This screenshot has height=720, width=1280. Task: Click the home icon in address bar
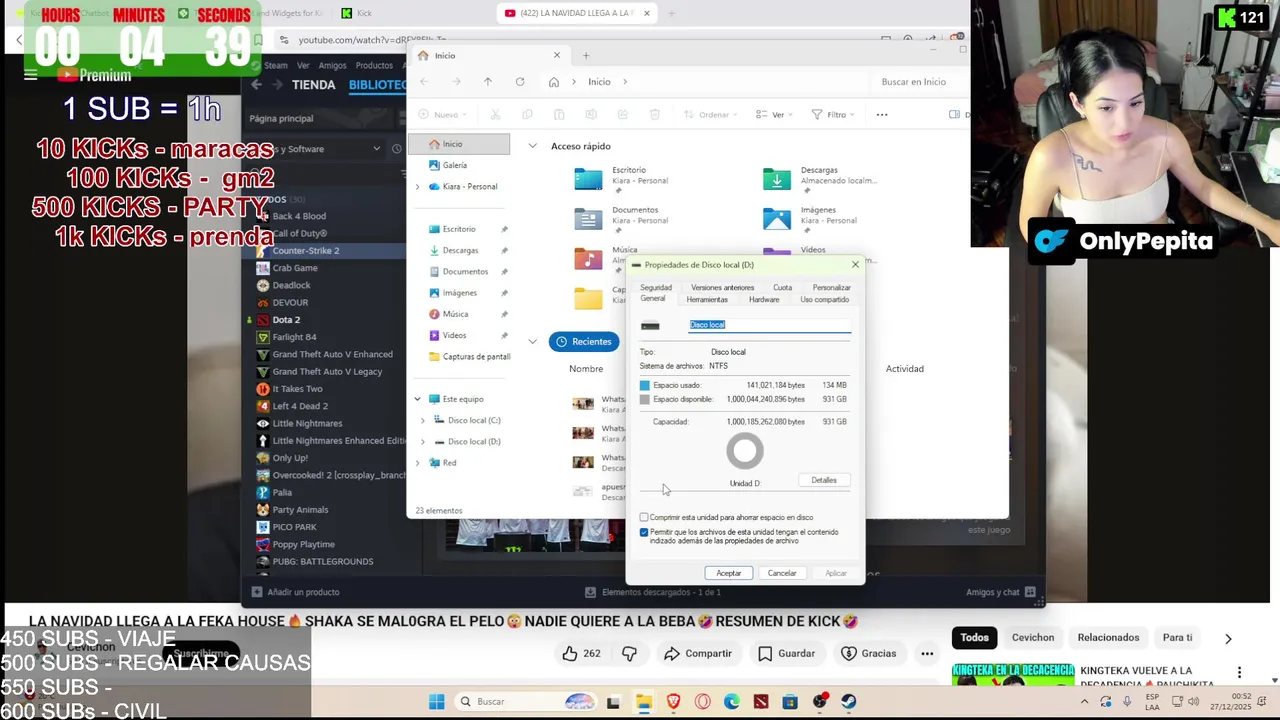[x=554, y=82]
